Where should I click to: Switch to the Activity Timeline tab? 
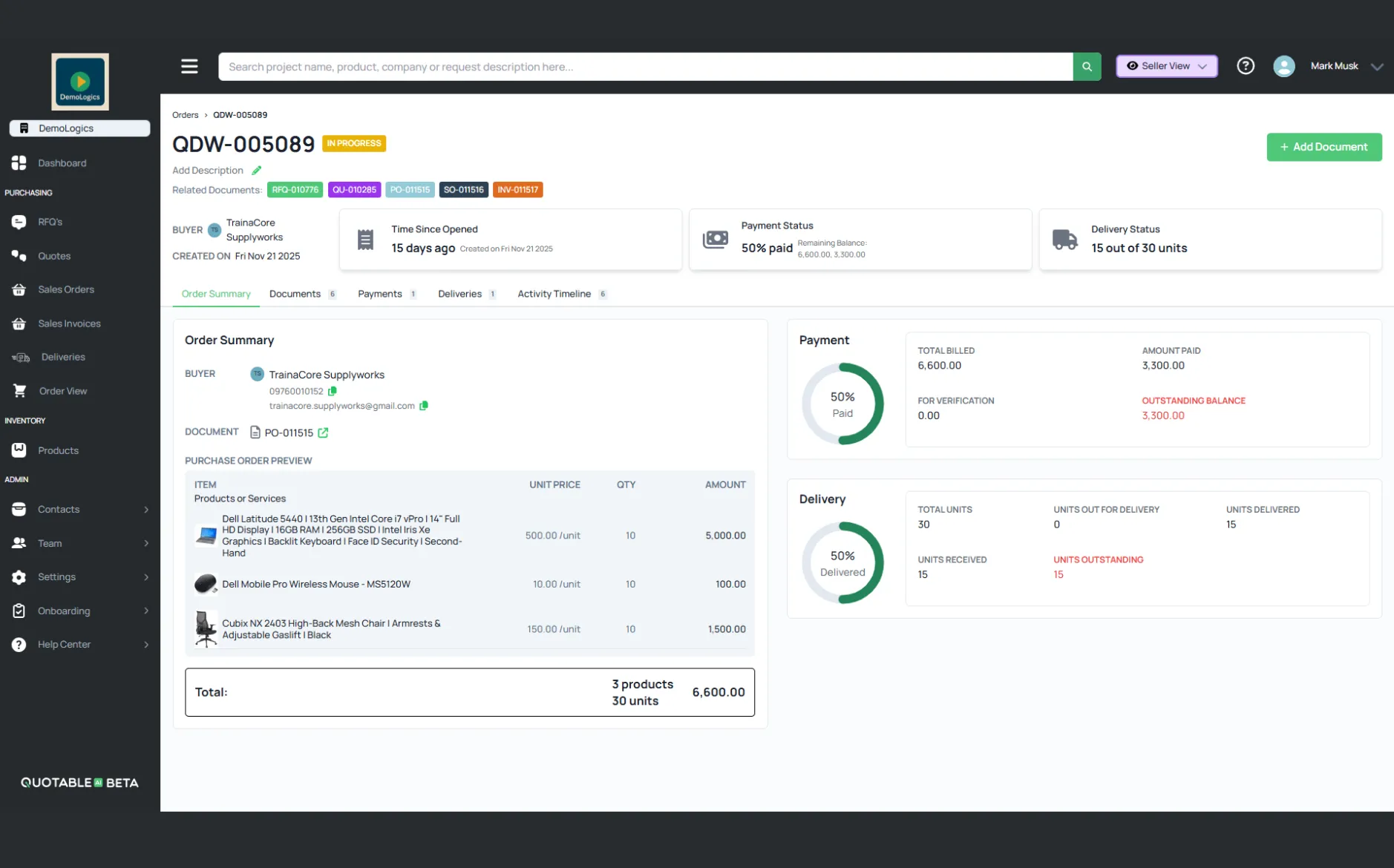[x=555, y=294]
